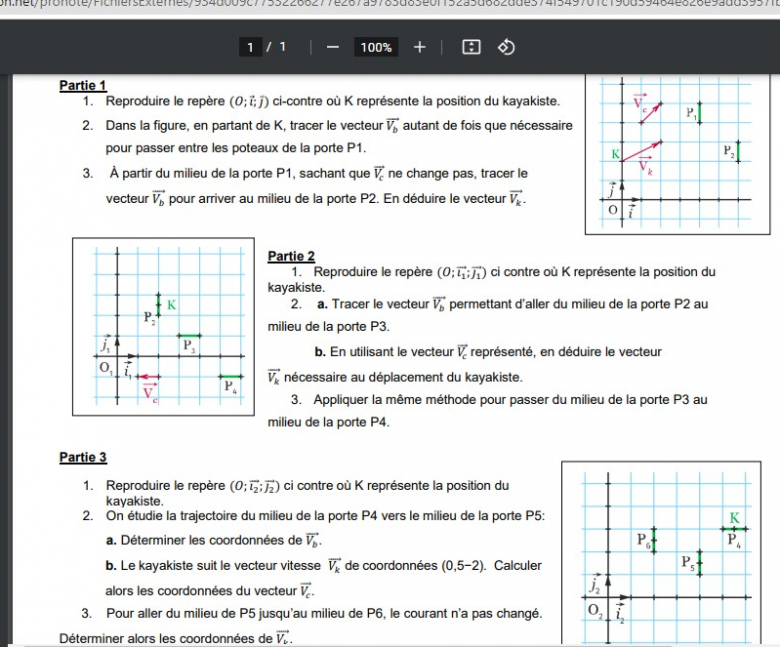This screenshot has height=647, width=780.
Task: Click the P4 label in Partie 2 diagram
Action: tap(230, 386)
